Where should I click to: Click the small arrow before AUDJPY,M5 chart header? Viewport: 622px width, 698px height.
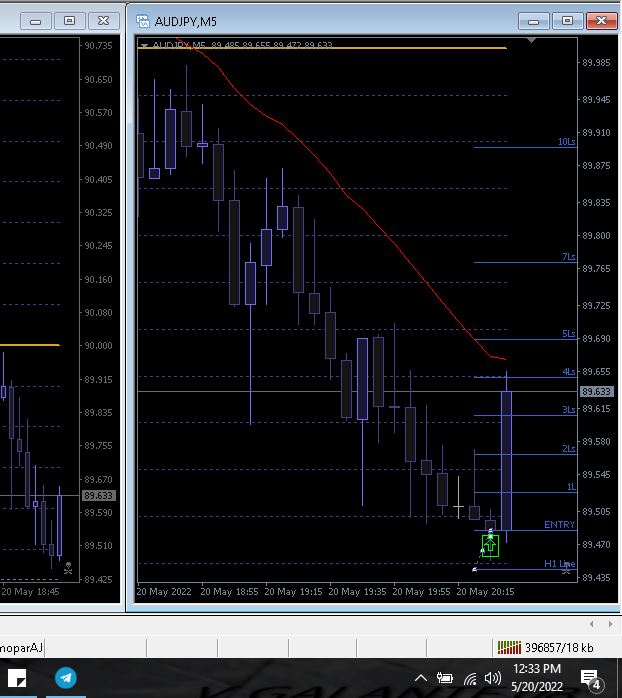(144, 45)
